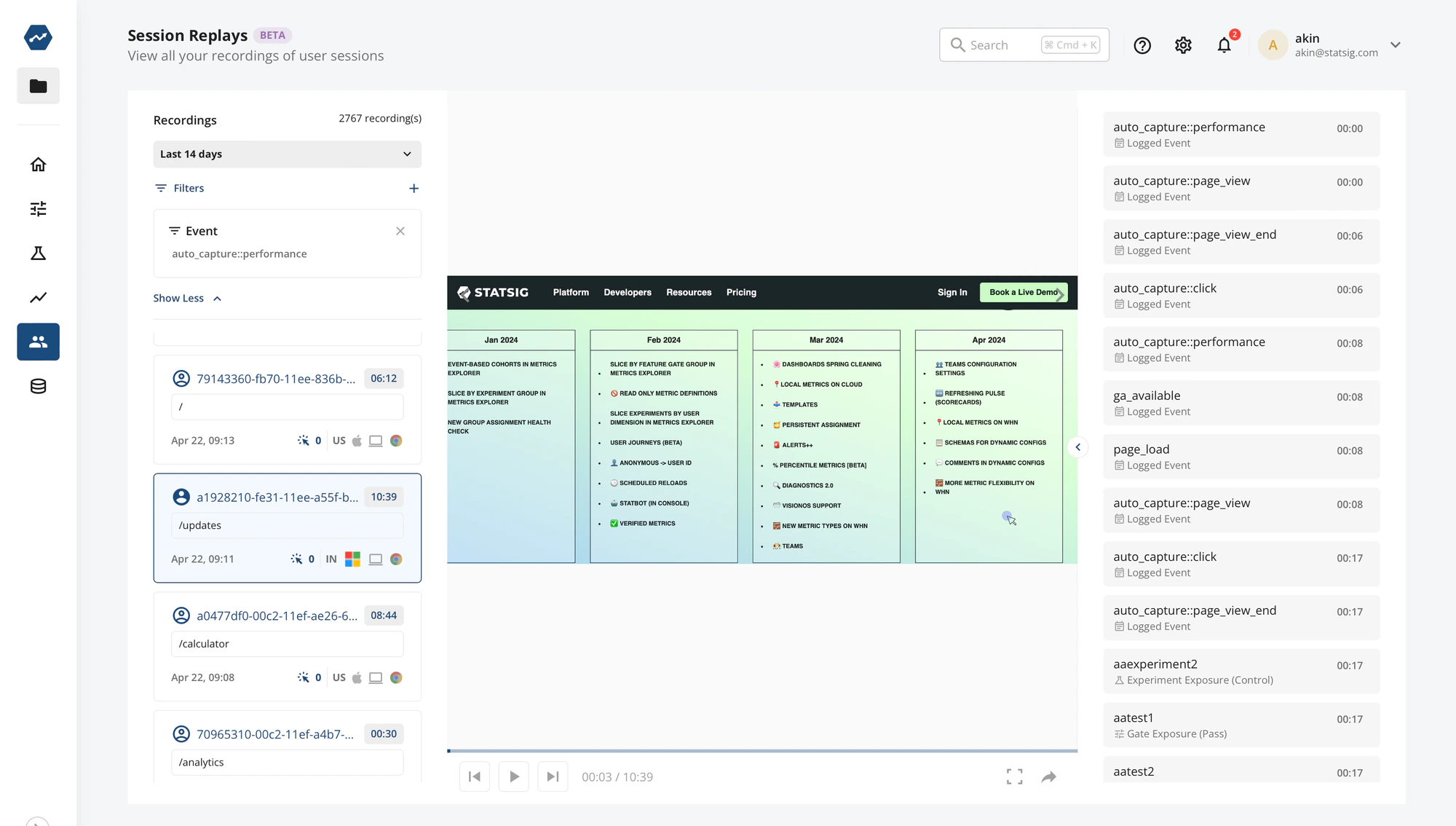Select the Metrics line-chart icon
The height and width of the screenshot is (826, 1456).
click(x=38, y=297)
